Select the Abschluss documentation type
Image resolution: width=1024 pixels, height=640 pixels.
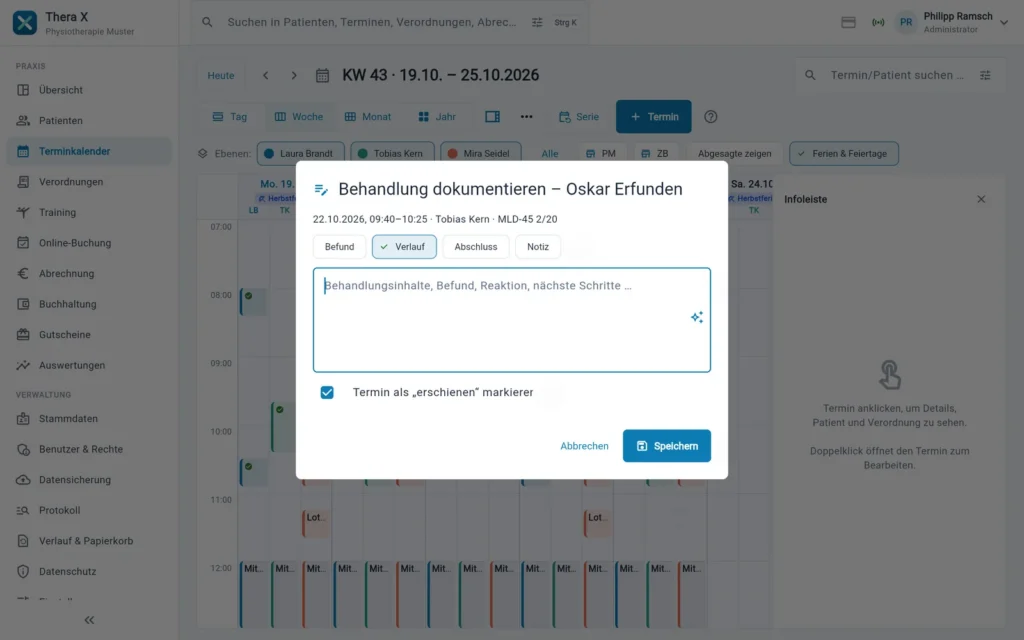coord(475,247)
